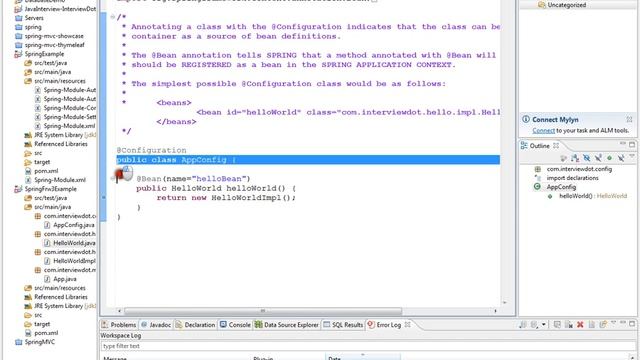
Task: Select the spring-mvc-showcase project
Action: (54, 36)
